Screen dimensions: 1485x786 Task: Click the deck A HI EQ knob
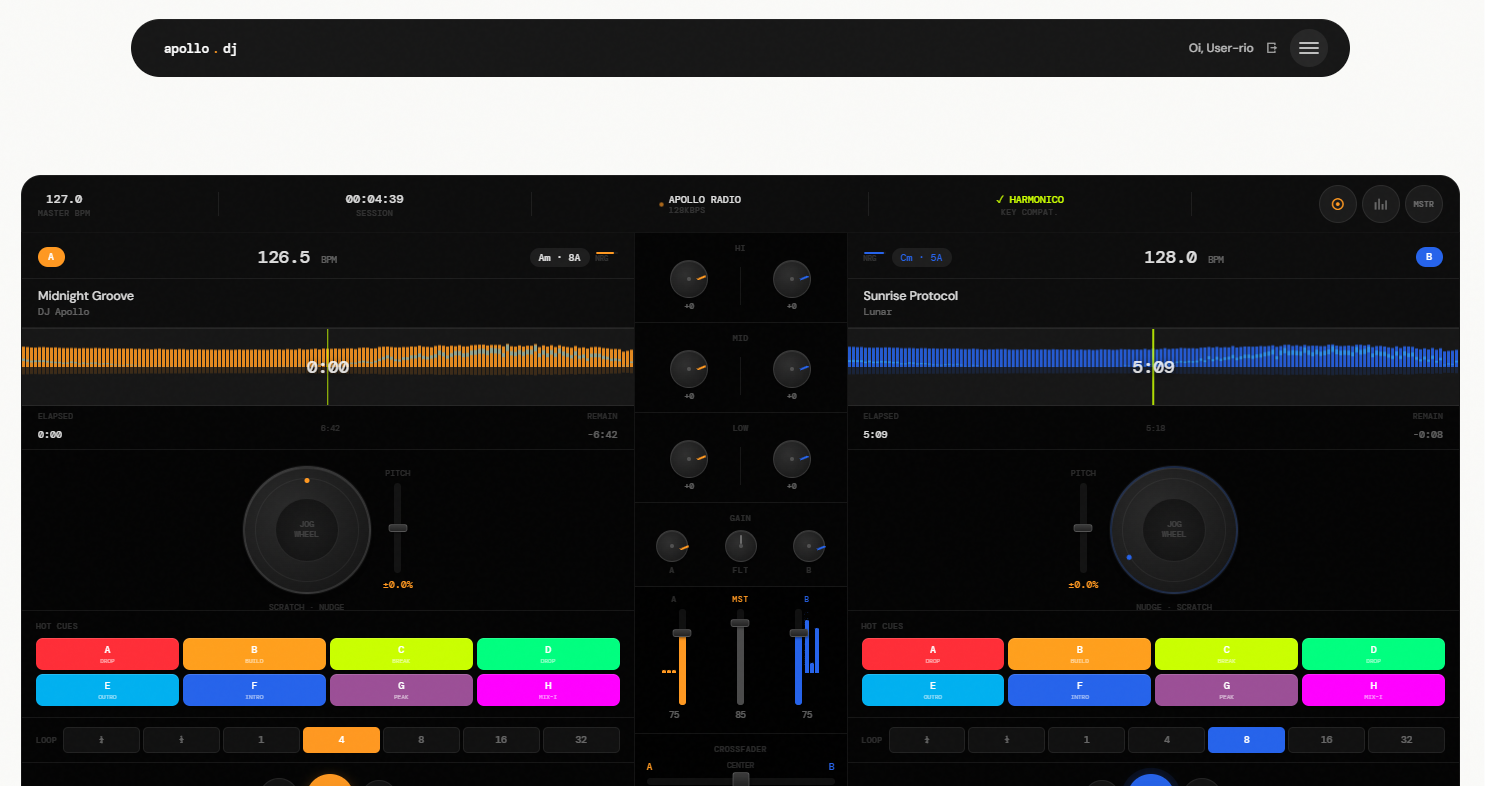[689, 279]
